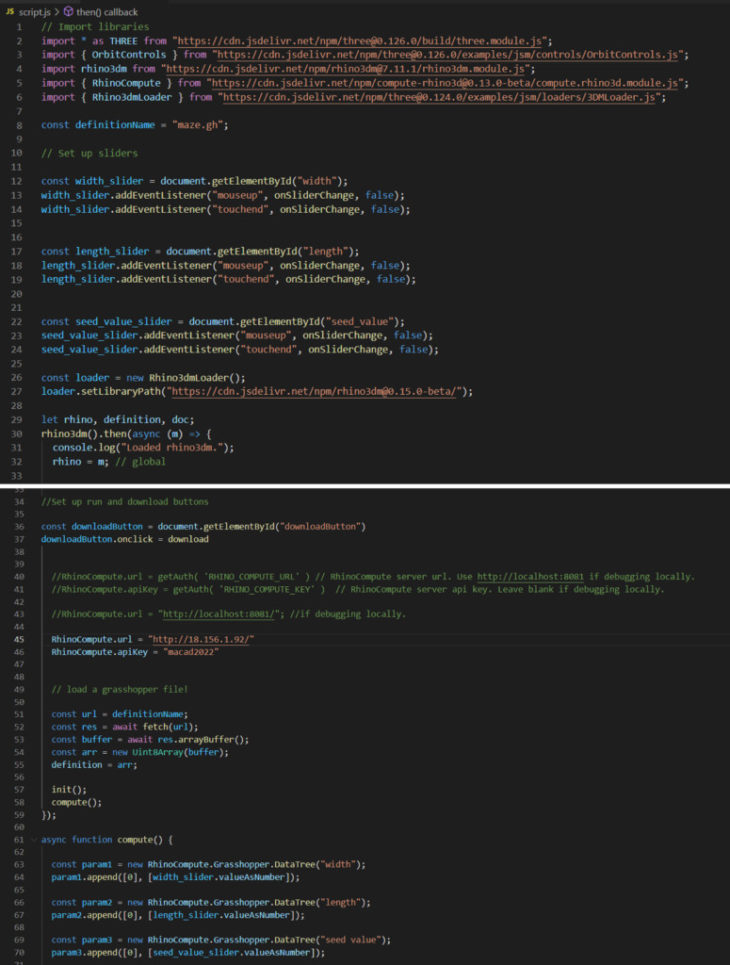Click the downloadButton.onclick assignment line
The height and width of the screenshot is (965, 730).
[125, 539]
